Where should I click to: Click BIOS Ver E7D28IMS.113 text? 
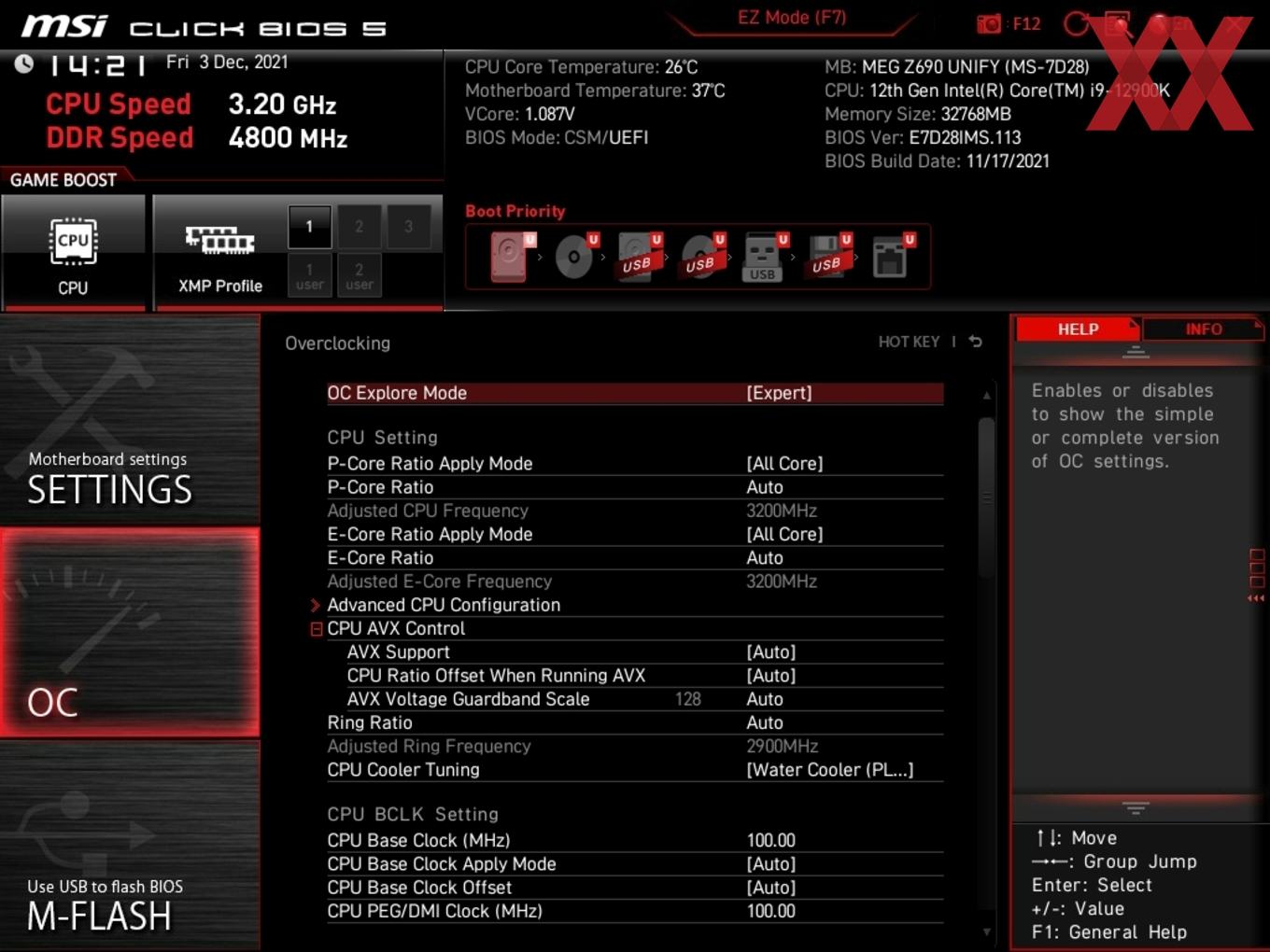pyautogui.click(x=923, y=137)
